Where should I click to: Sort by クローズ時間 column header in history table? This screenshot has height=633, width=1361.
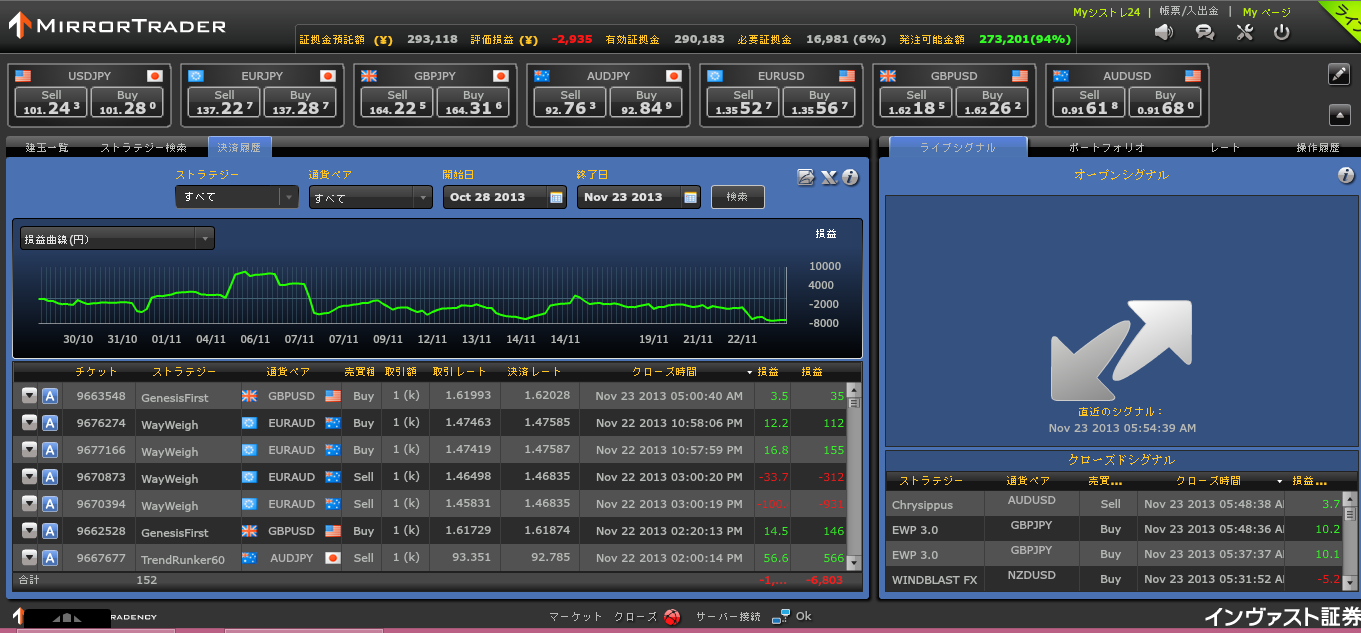click(664, 371)
